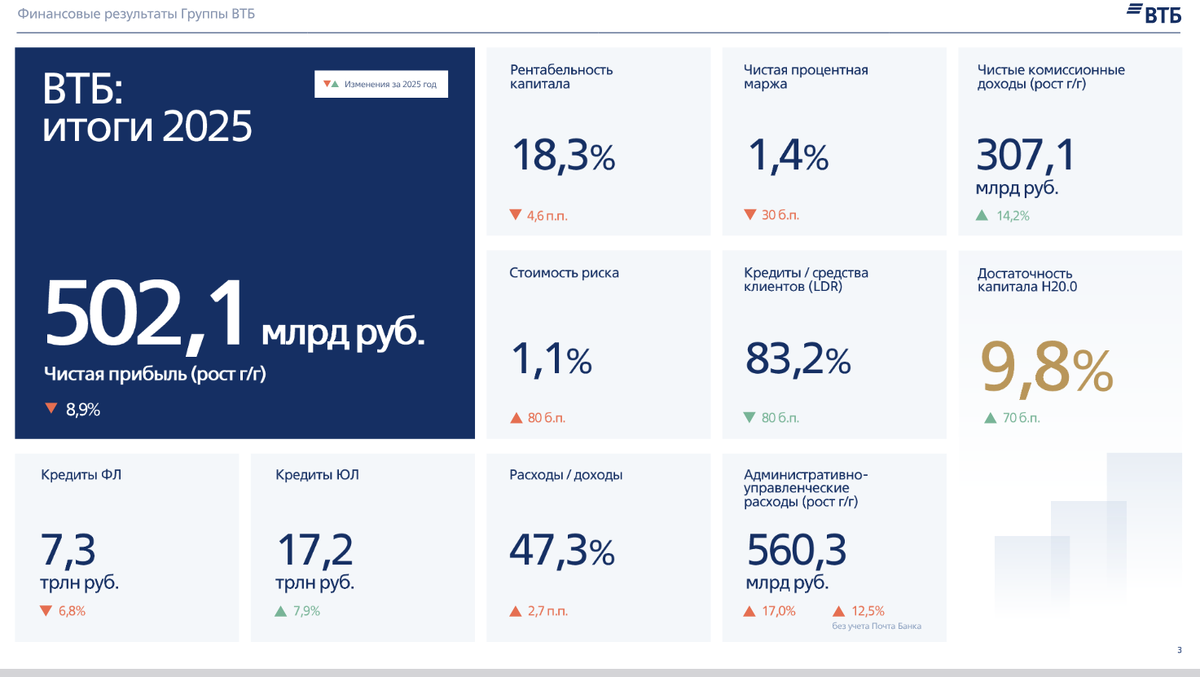Click the red up arrow beside 17,0%
1200x677 pixels.
[x=750, y=611]
